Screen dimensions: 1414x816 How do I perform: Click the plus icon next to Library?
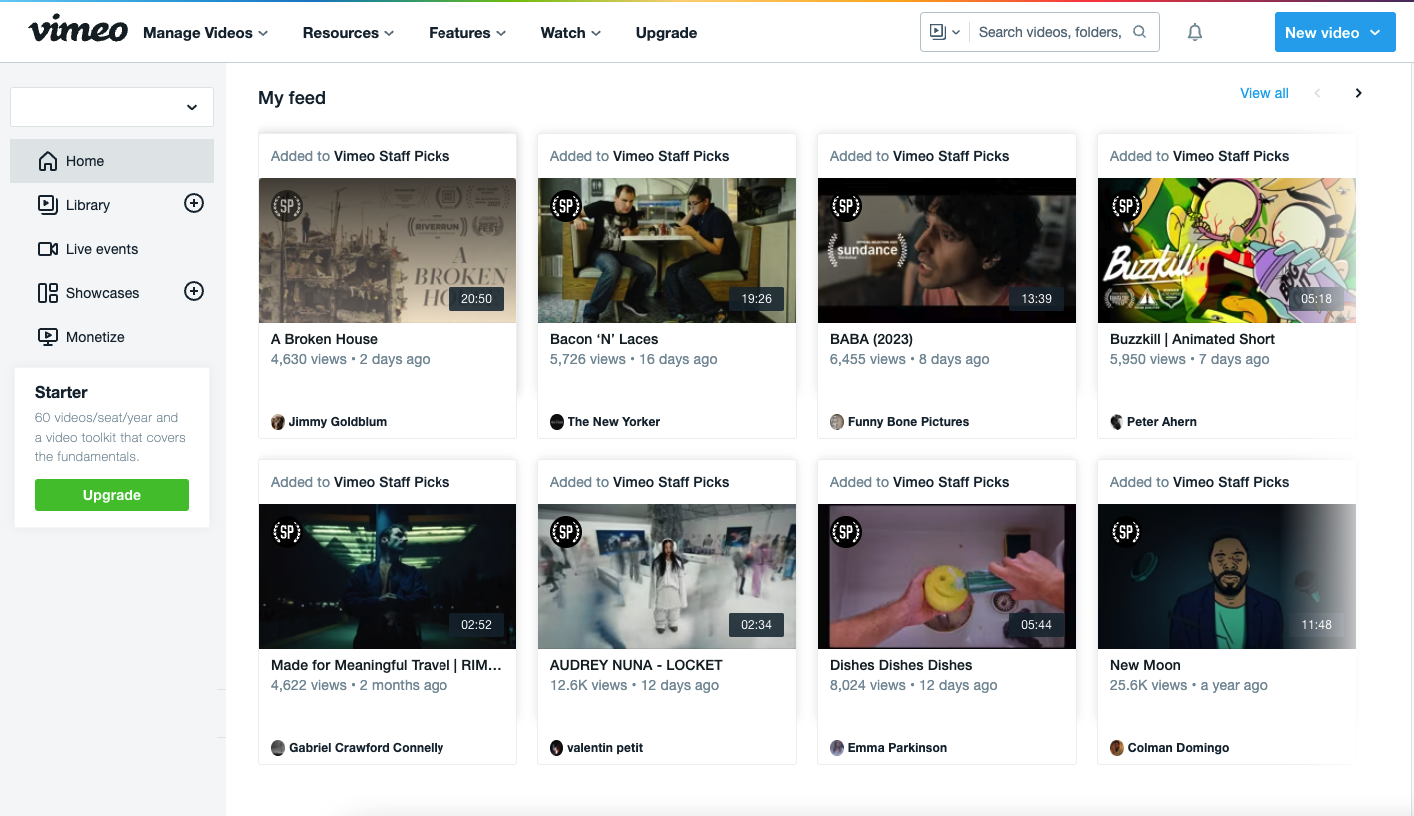(x=194, y=204)
